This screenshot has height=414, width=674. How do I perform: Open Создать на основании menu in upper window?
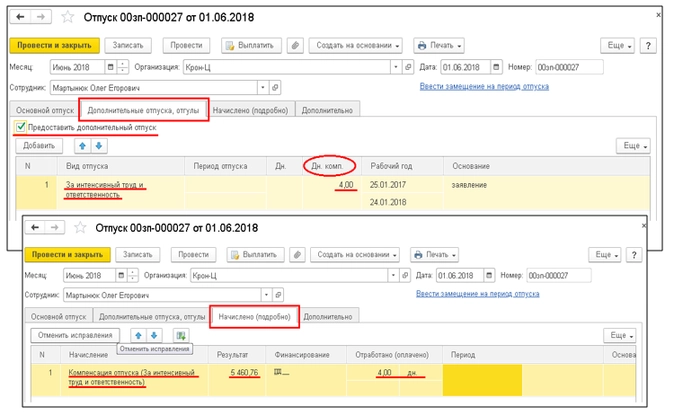(355, 45)
